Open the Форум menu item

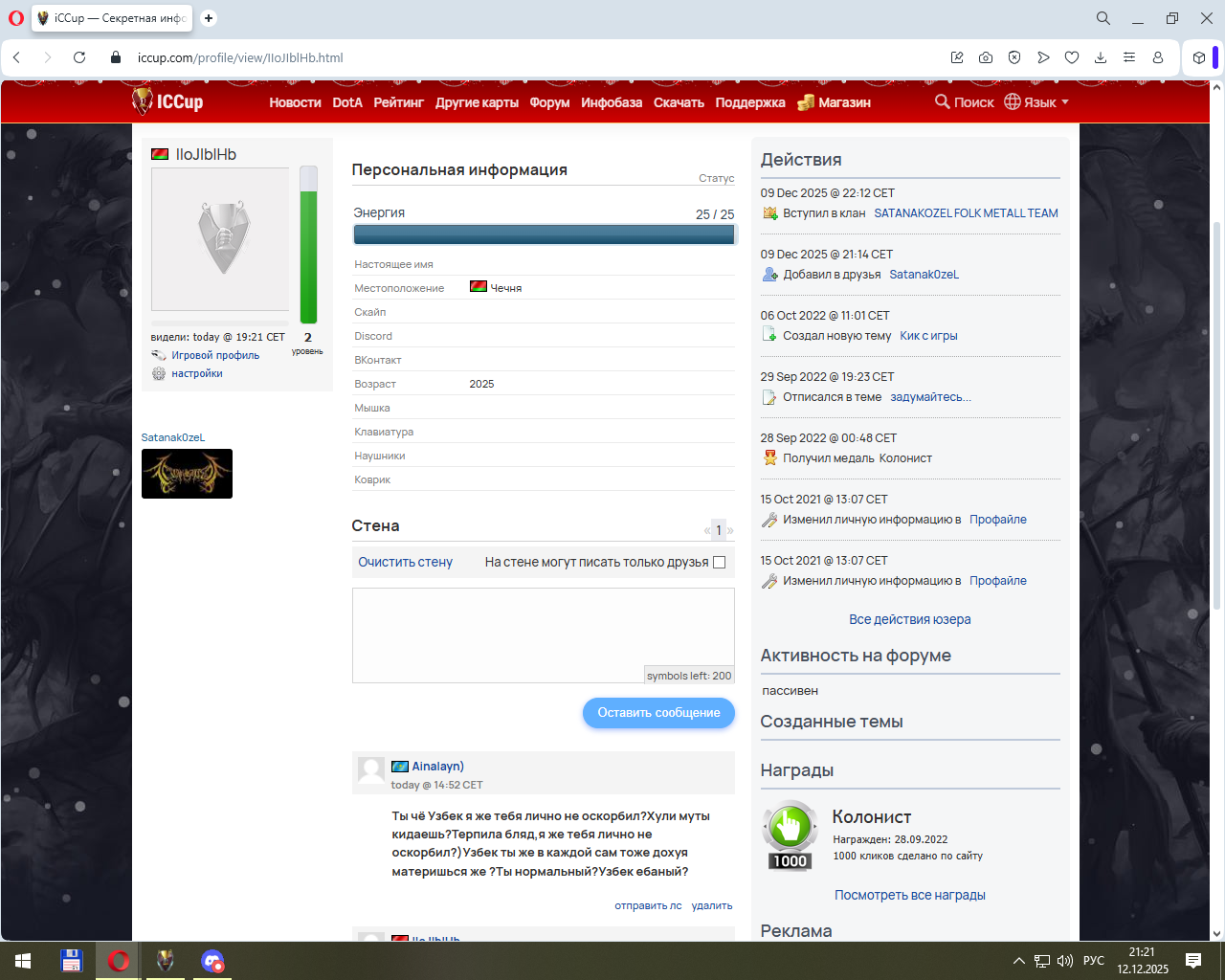[549, 102]
